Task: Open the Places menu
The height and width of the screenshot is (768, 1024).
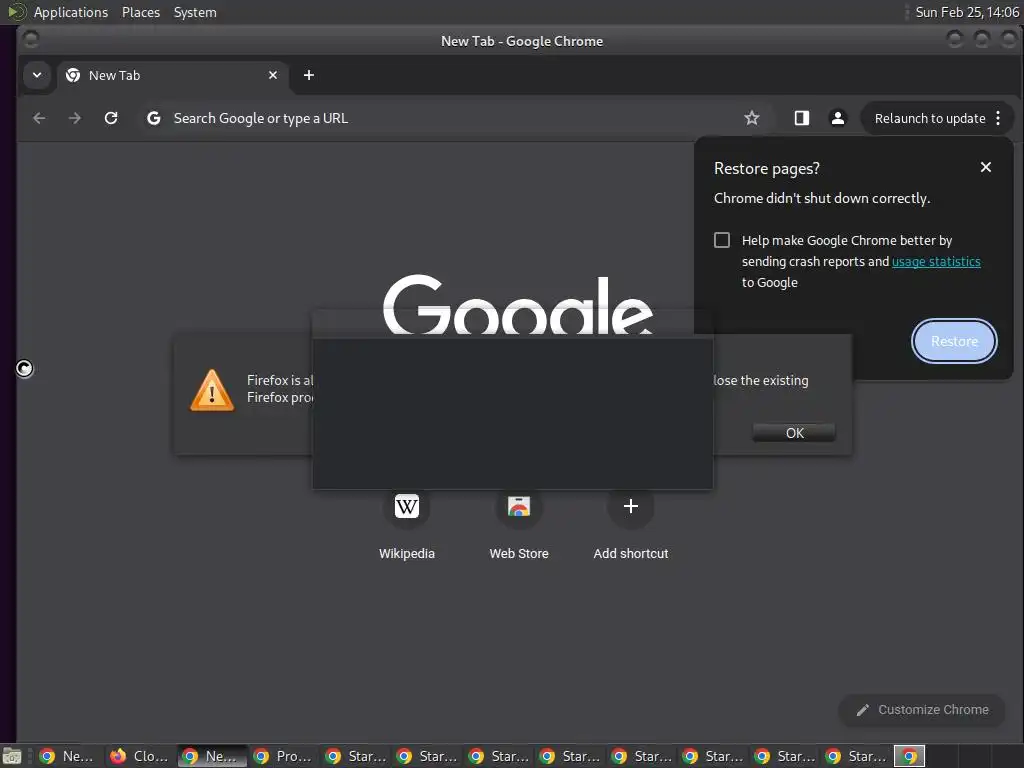Action: (x=140, y=12)
